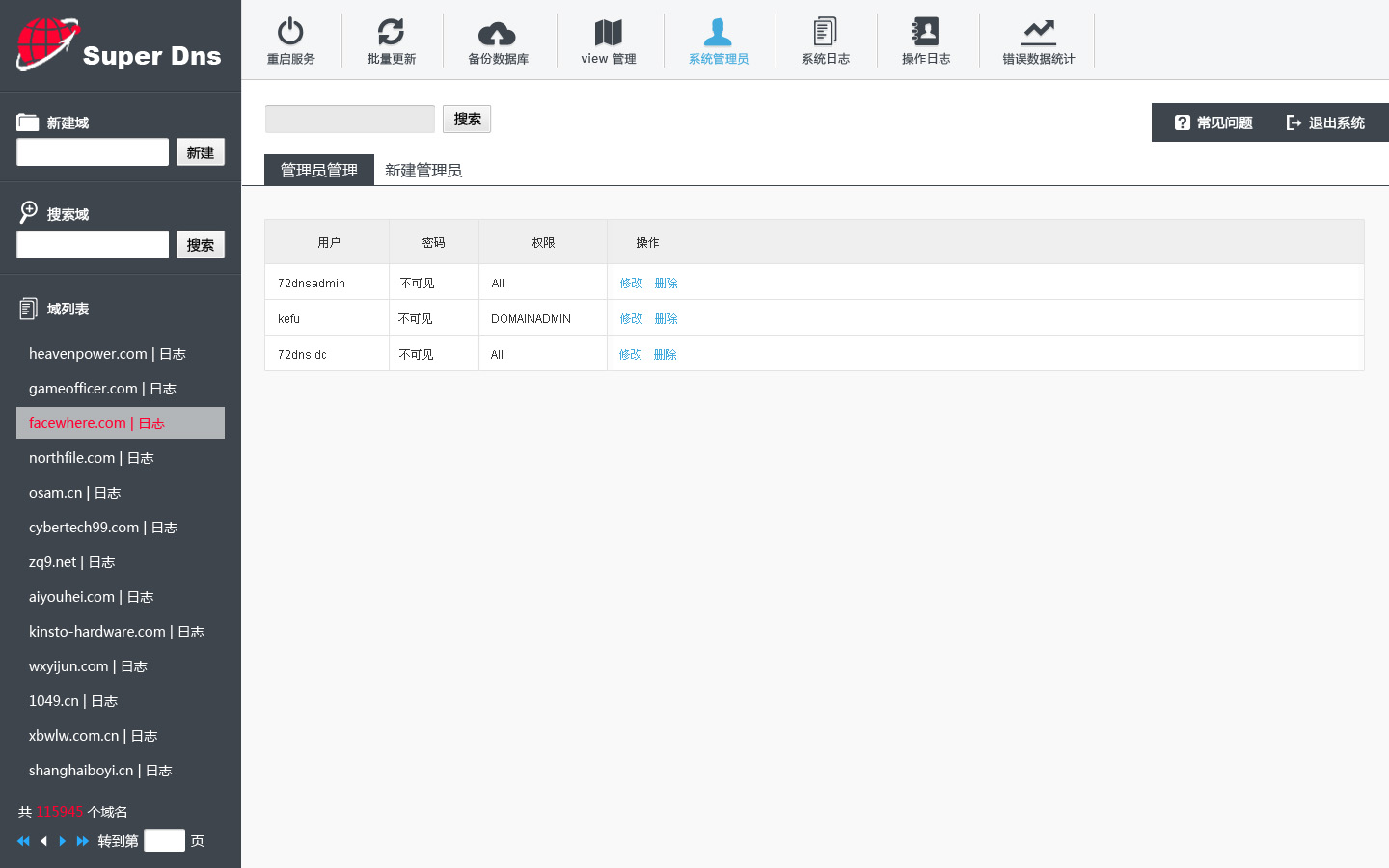The image size is (1389, 868).
Task: Open wxyijun.com domain entry
Action: coord(68,666)
